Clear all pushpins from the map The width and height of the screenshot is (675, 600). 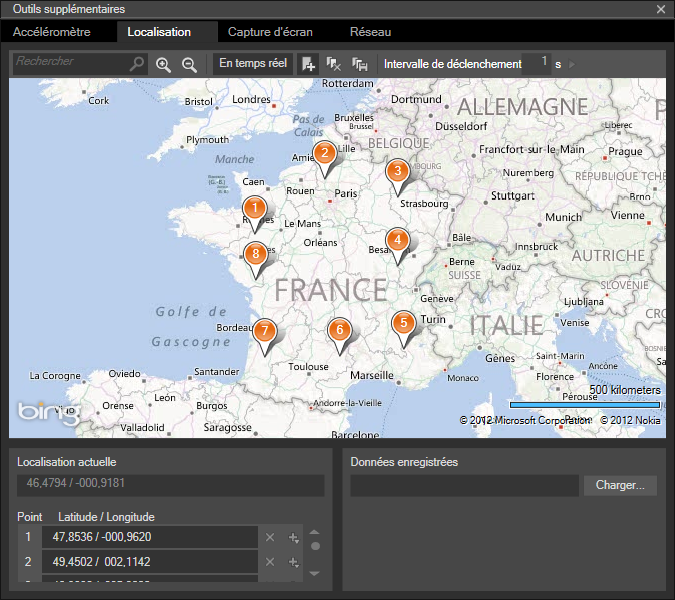tap(333, 64)
